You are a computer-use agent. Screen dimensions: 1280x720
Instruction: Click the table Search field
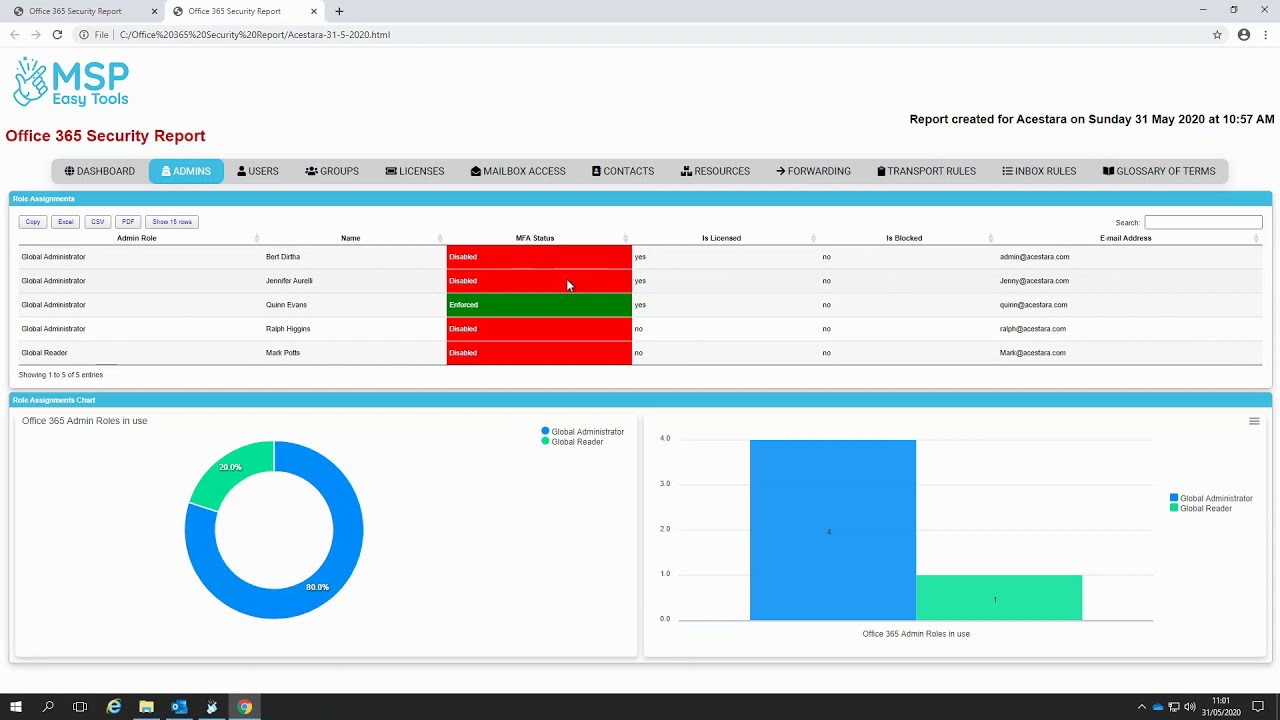(x=1203, y=222)
